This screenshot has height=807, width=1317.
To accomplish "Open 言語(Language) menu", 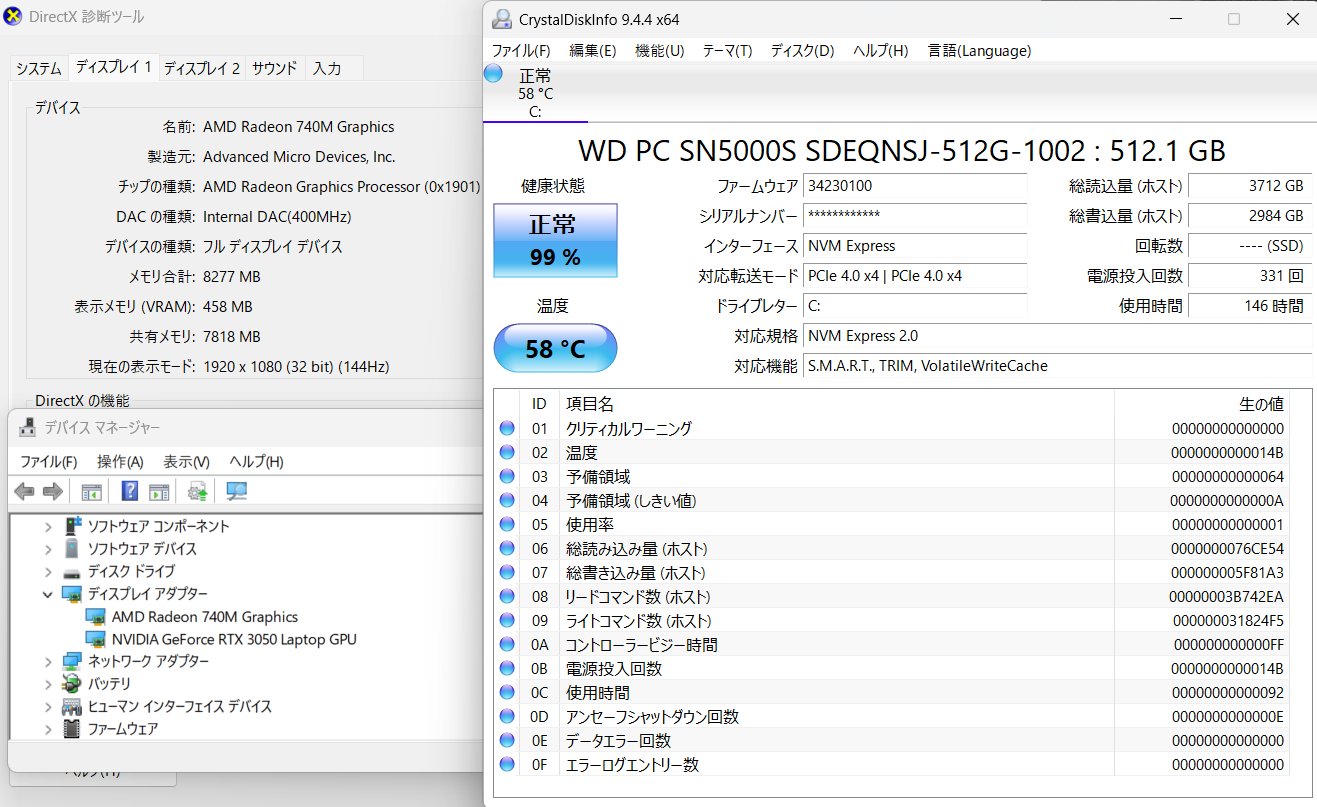I will pos(979,50).
